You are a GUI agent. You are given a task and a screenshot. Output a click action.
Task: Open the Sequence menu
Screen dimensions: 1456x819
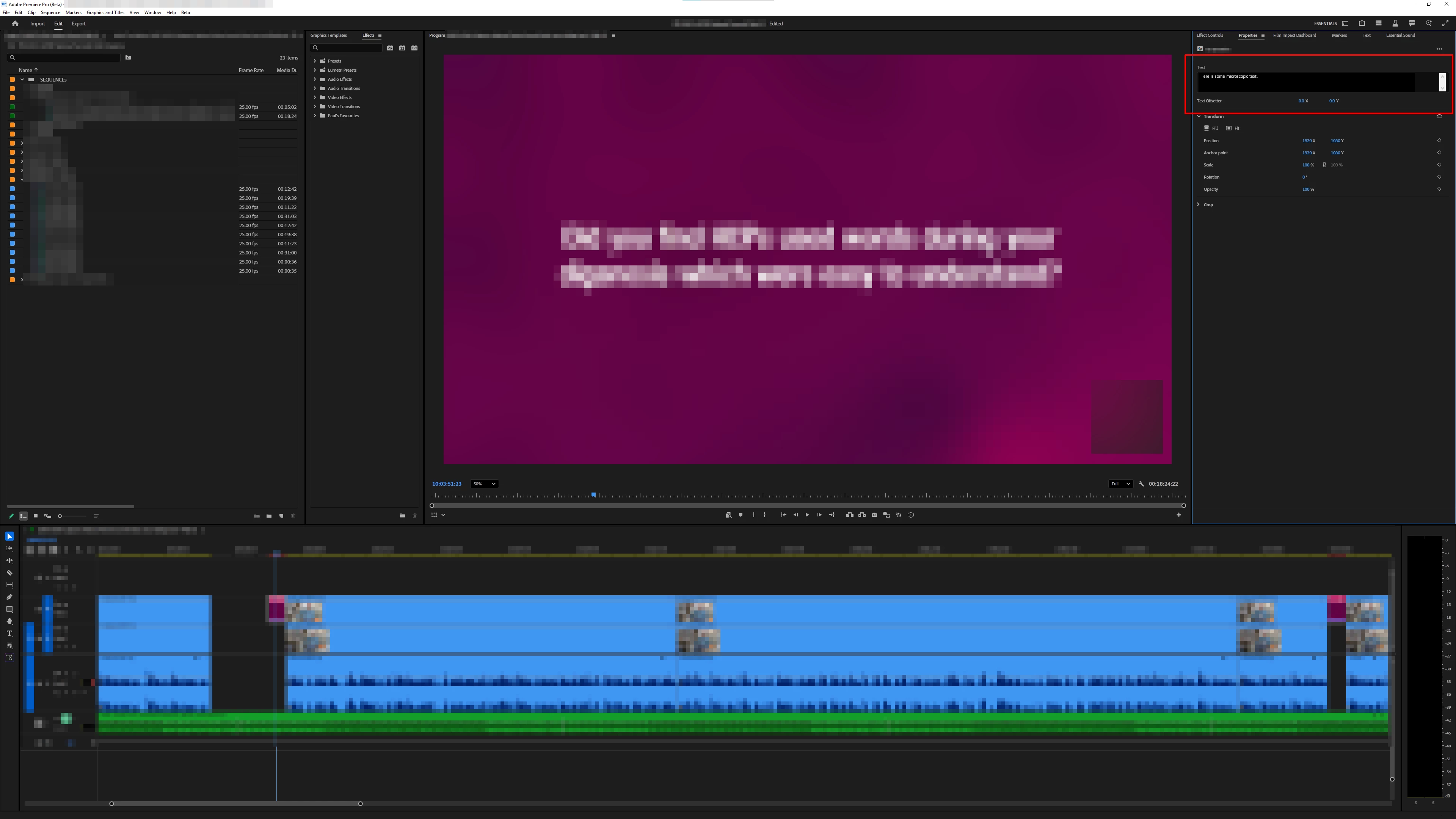(x=50, y=13)
